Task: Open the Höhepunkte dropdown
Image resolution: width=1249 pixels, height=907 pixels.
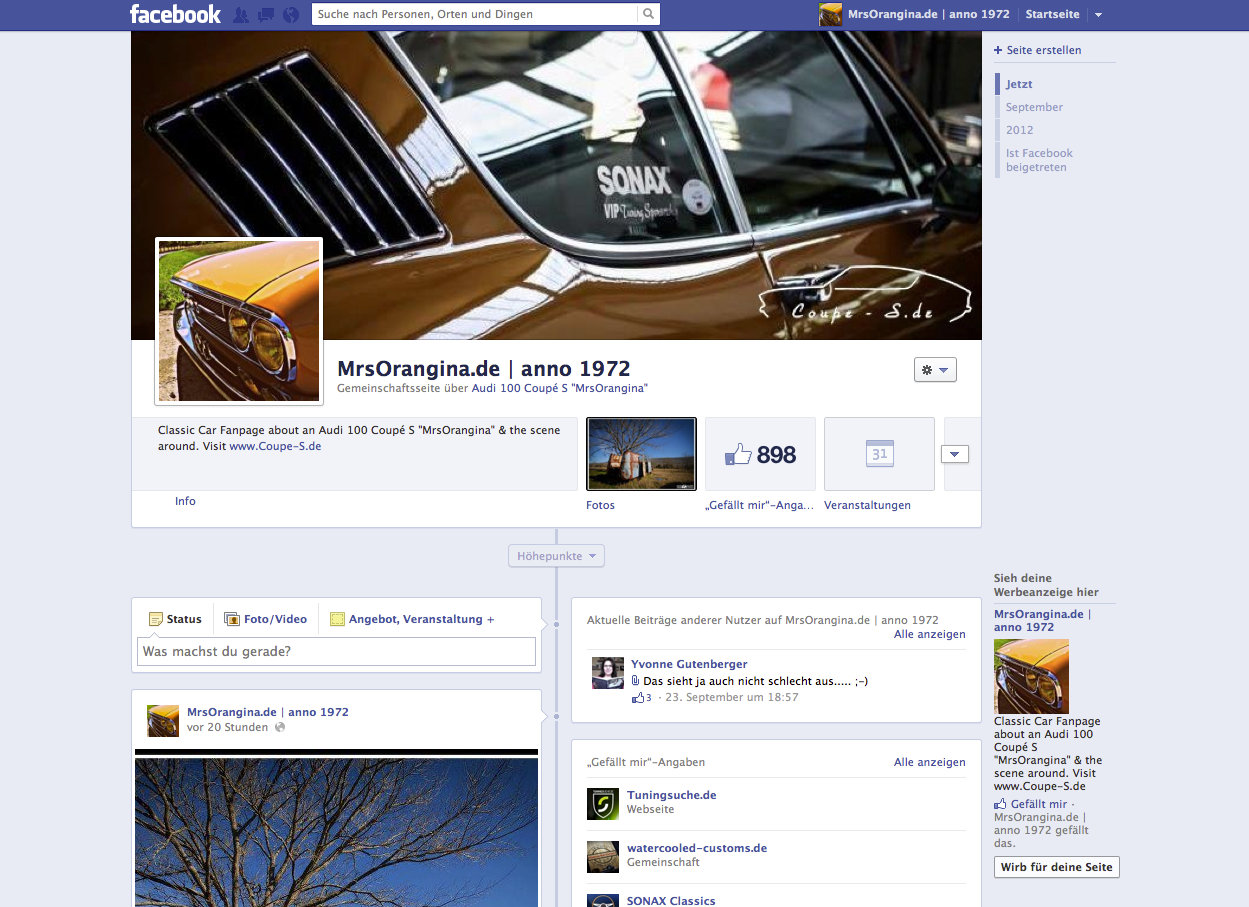Action: pyautogui.click(x=556, y=555)
